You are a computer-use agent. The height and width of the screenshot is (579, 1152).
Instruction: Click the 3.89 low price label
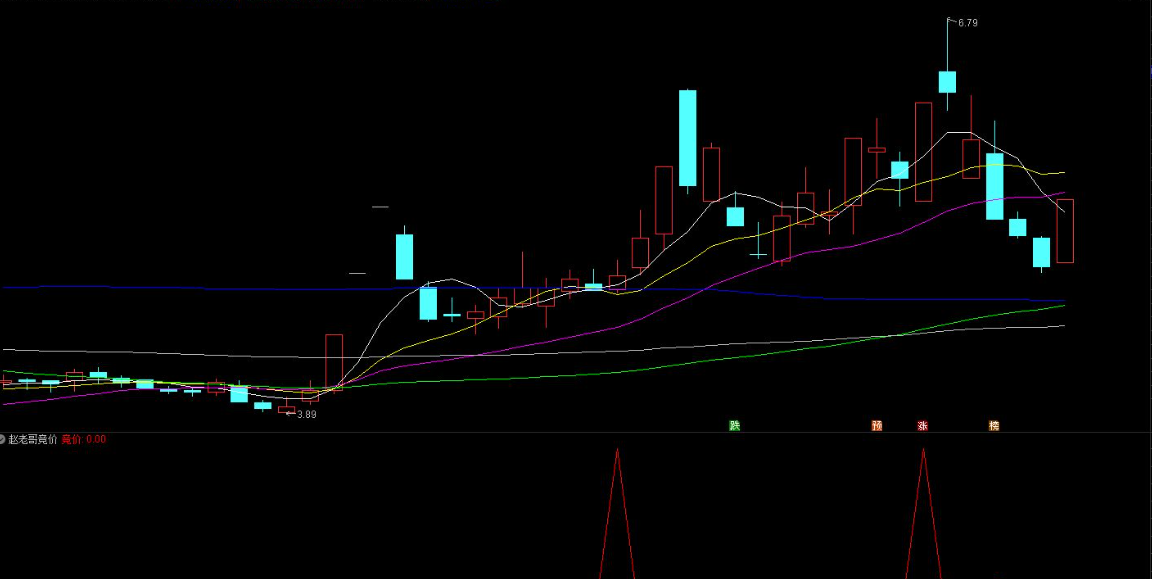[306, 414]
